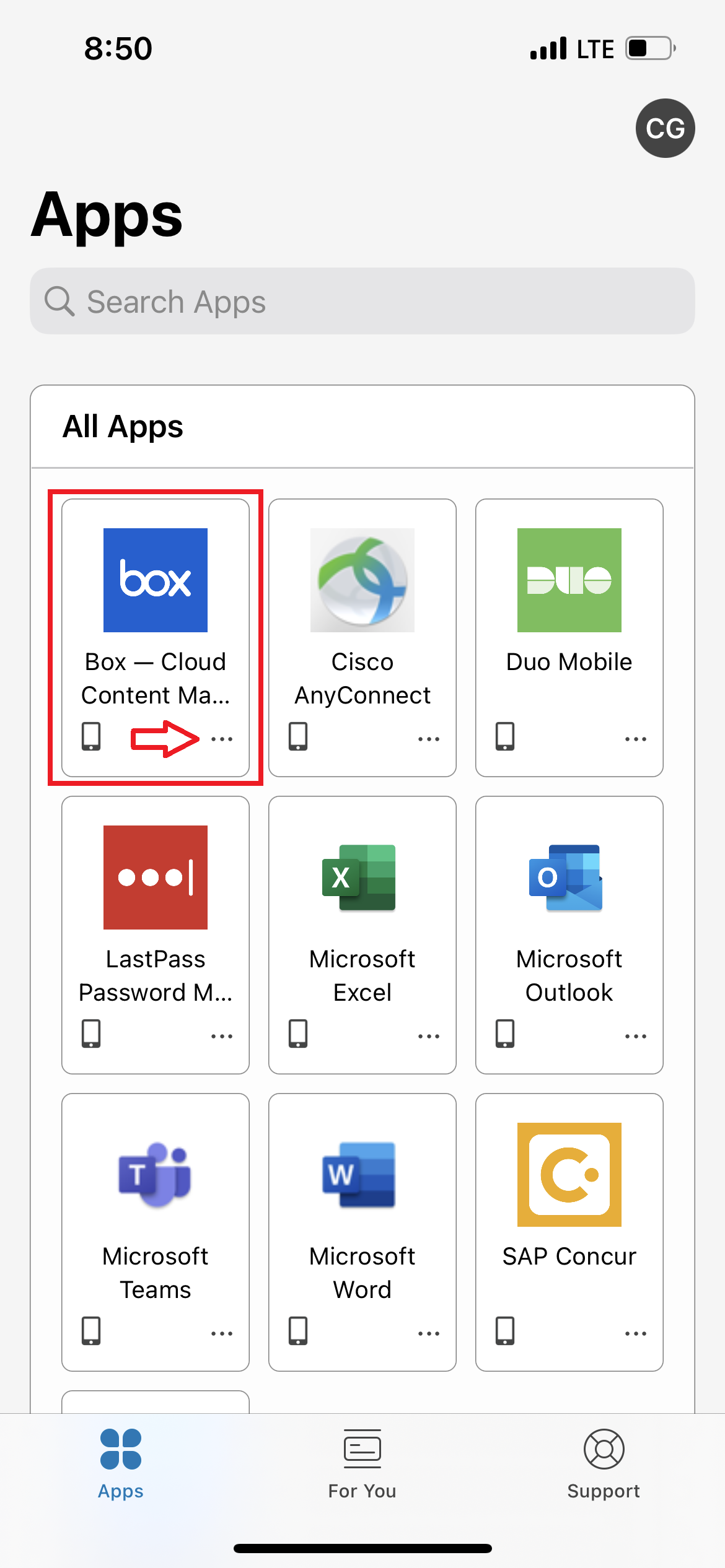Select the Duo Mobile app icon

click(569, 580)
